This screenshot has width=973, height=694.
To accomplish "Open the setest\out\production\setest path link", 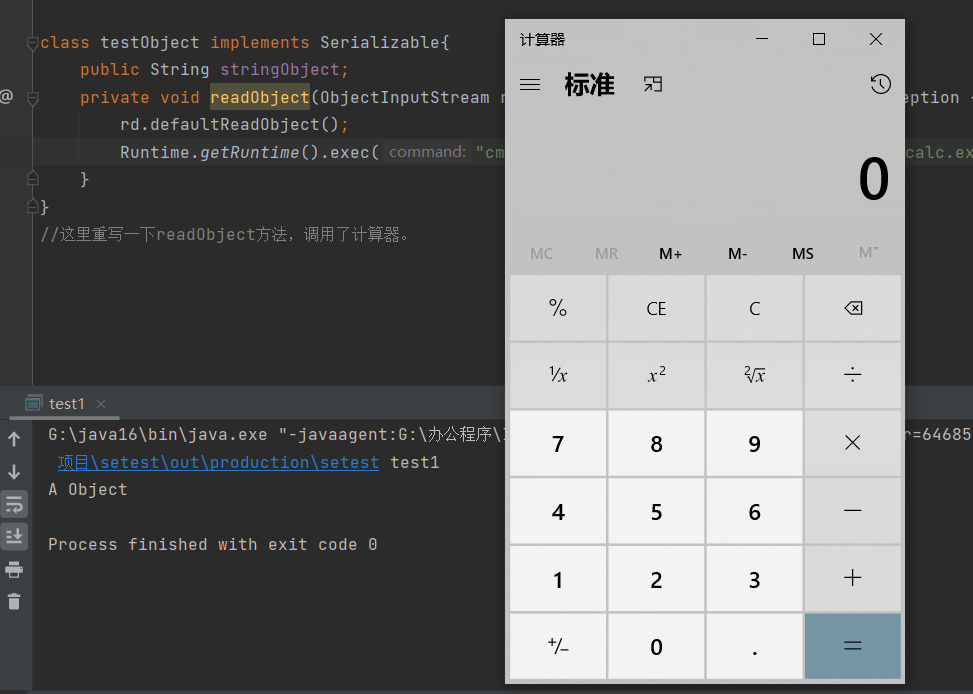I will pos(218,463).
